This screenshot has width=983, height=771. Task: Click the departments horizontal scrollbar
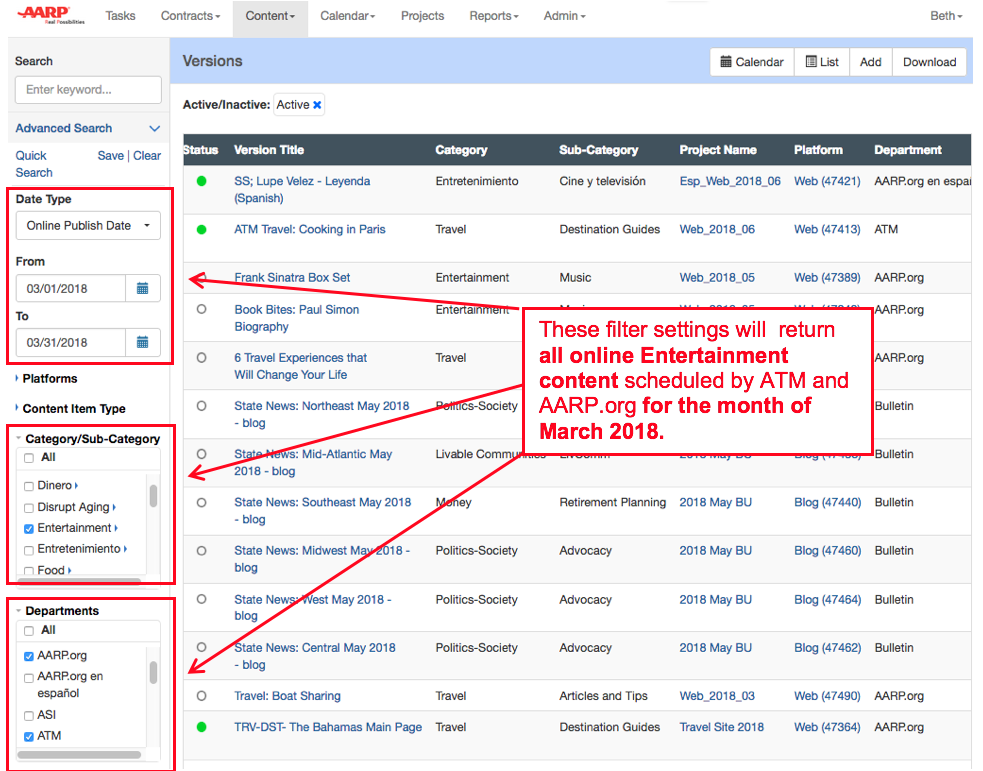79,755
